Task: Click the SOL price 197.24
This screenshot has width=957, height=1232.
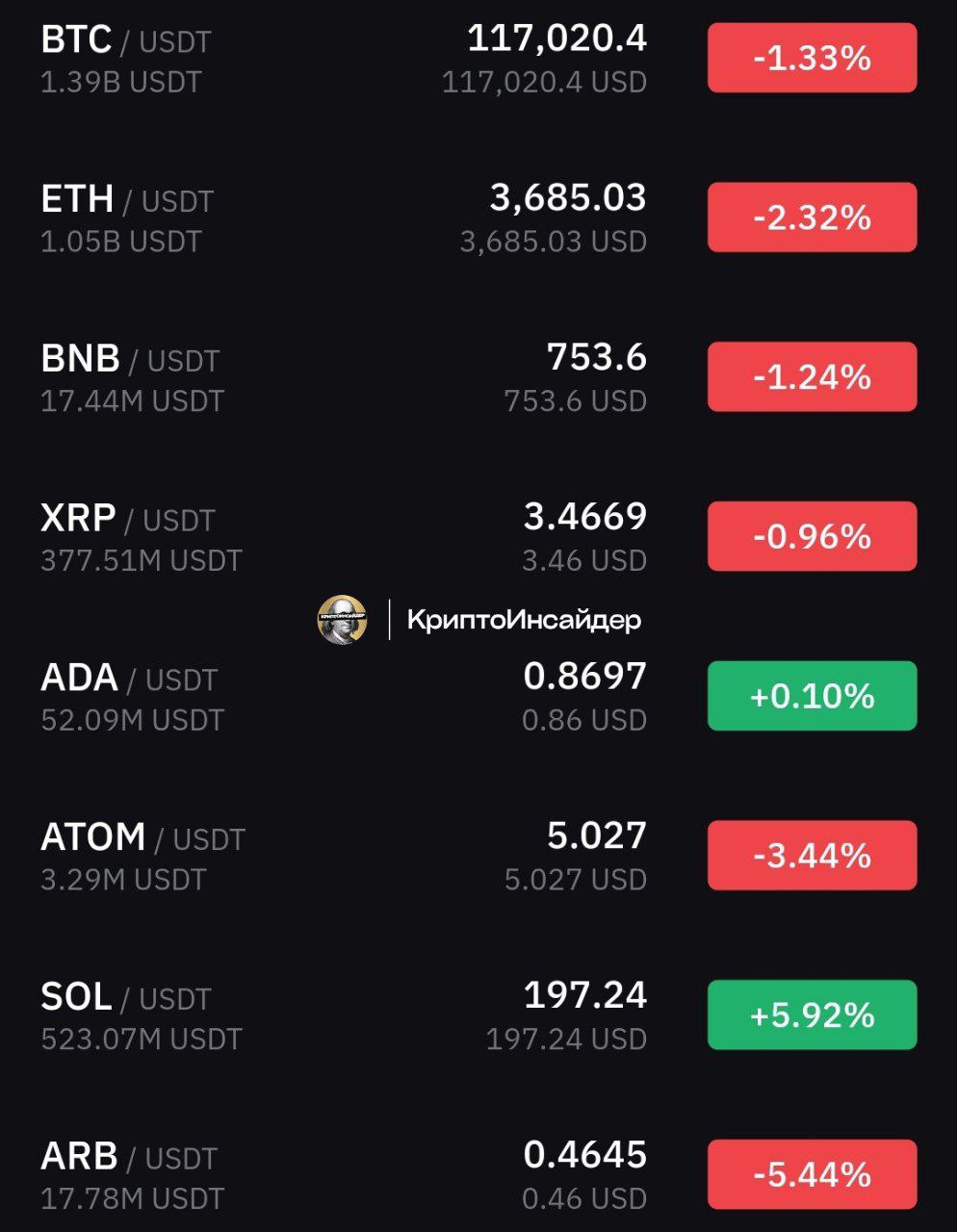Action: (585, 996)
